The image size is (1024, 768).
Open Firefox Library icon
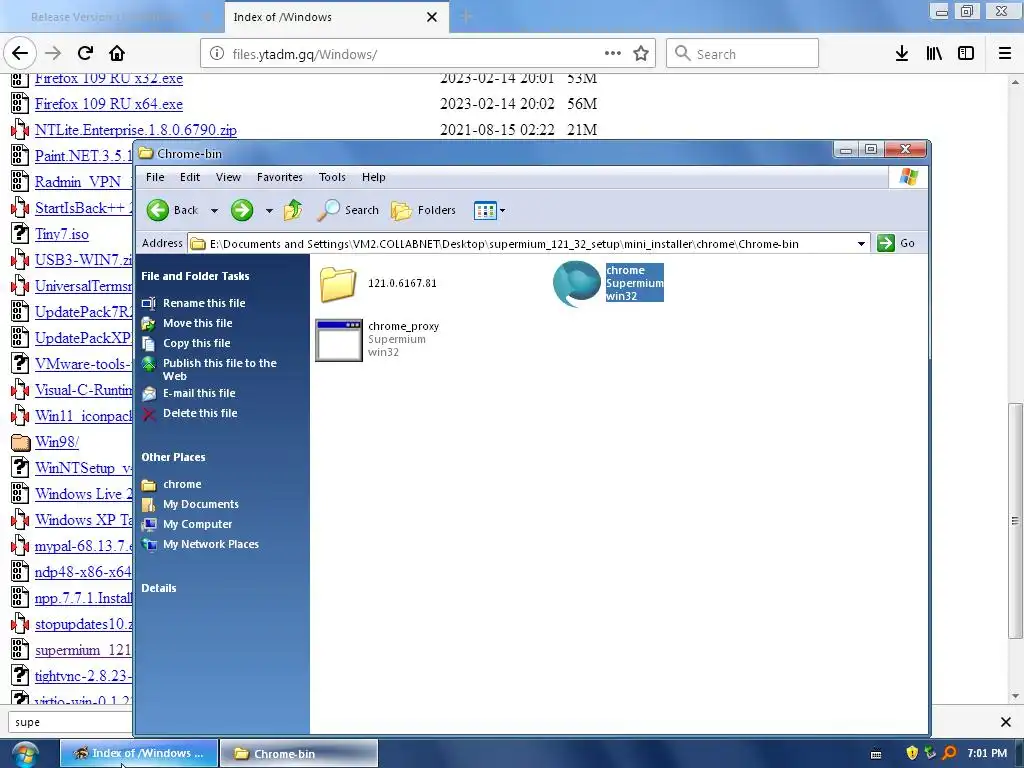click(934, 54)
